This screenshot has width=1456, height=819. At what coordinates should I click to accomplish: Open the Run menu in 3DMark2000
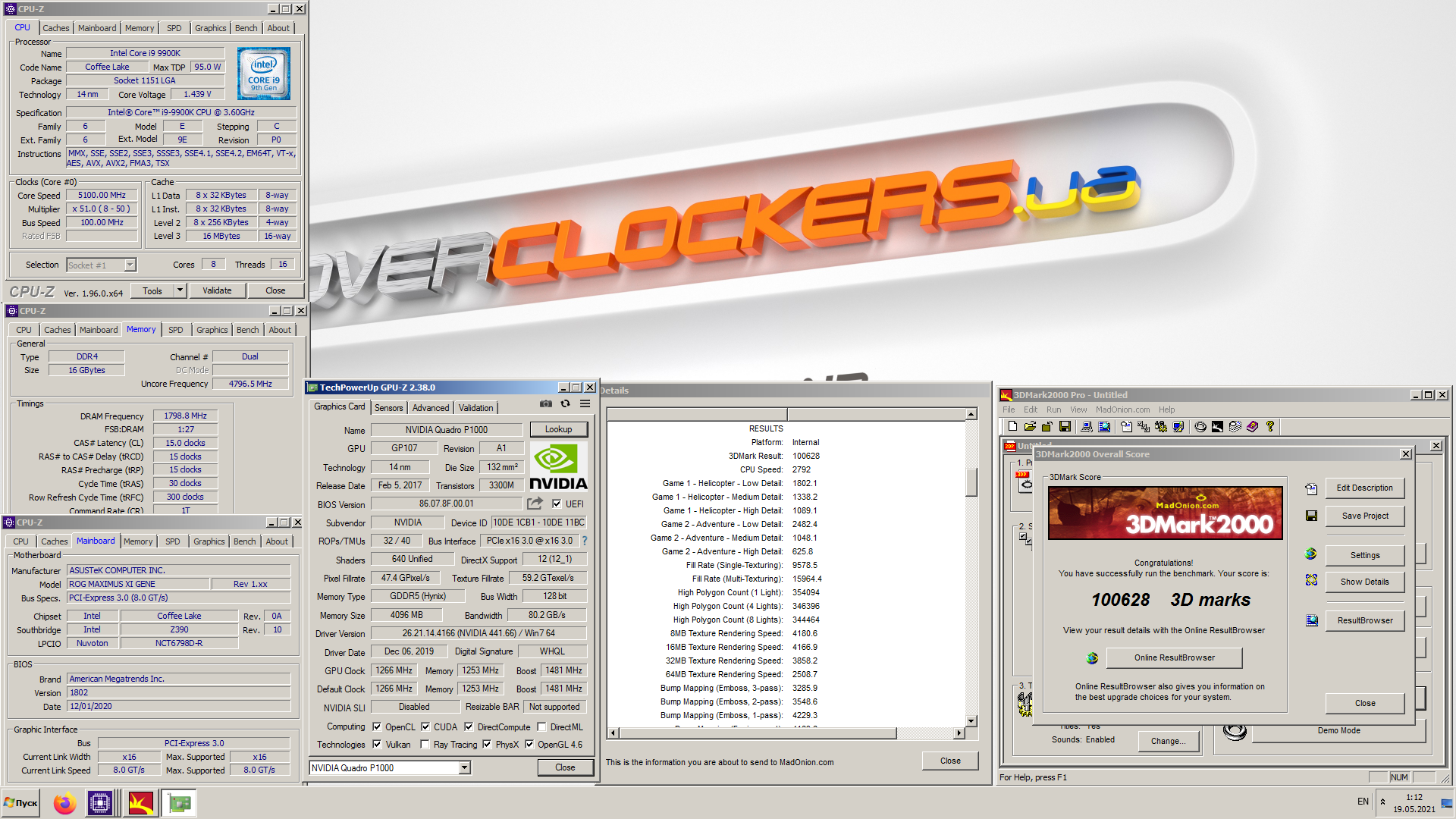(1053, 409)
